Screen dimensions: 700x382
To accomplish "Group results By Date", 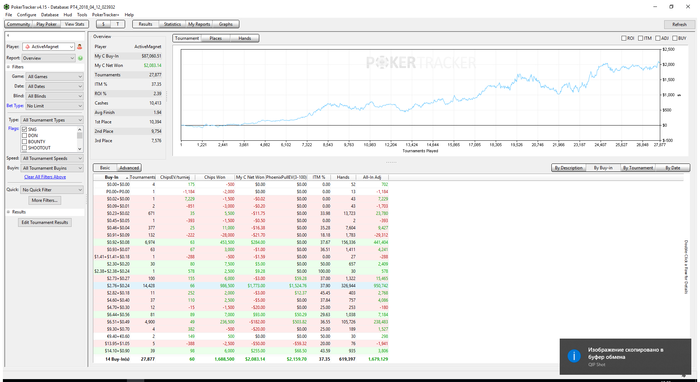I will 673,168.
